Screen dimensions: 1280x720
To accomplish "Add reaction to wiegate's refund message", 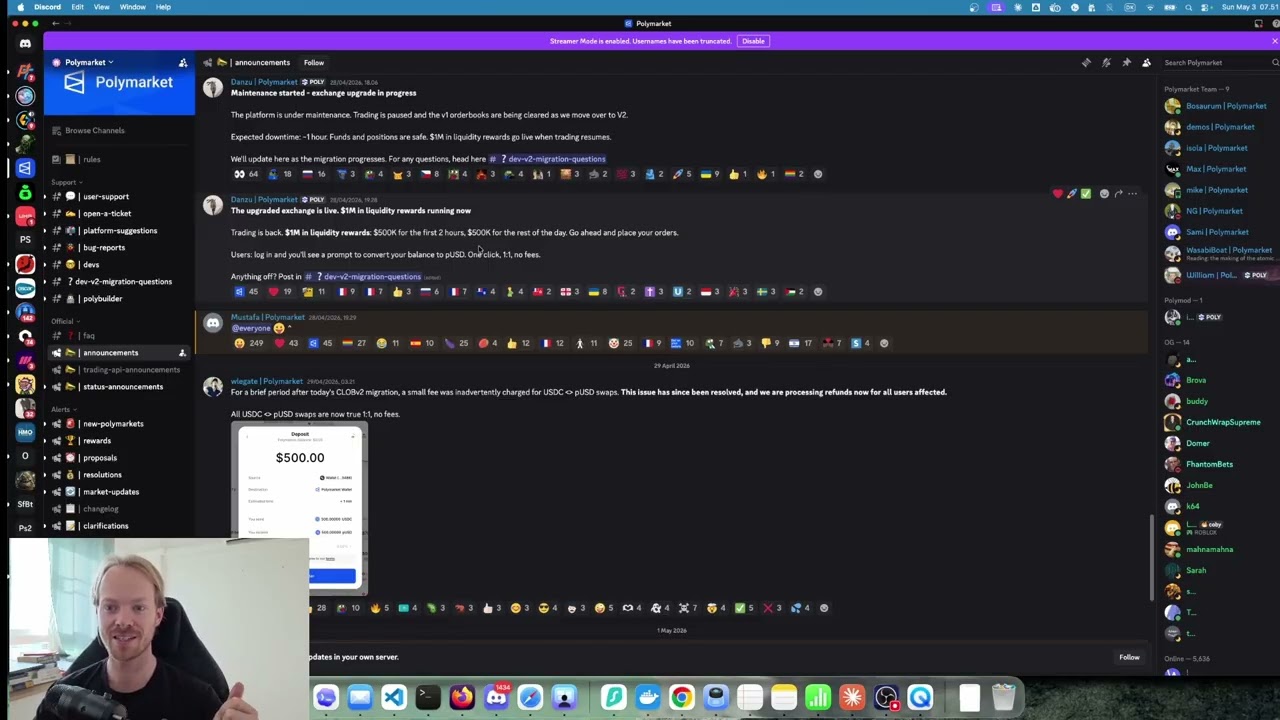I will [824, 608].
